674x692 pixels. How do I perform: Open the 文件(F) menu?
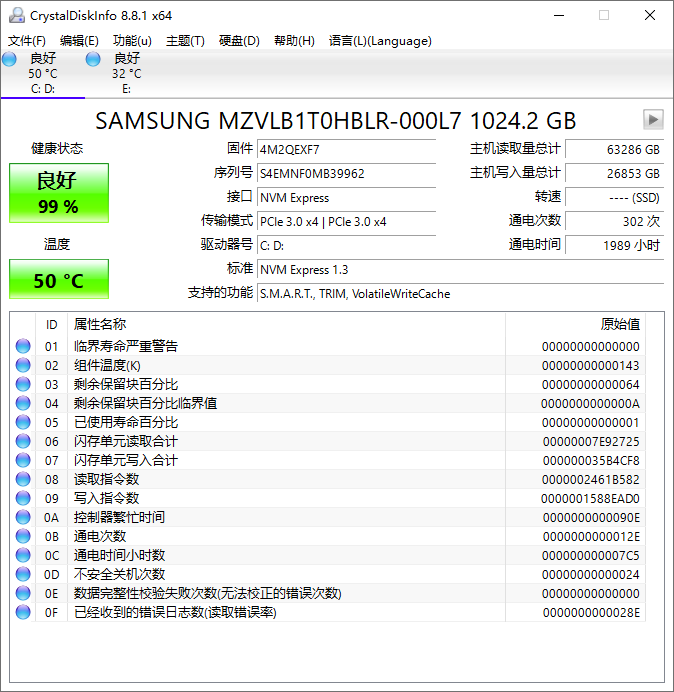tap(27, 41)
